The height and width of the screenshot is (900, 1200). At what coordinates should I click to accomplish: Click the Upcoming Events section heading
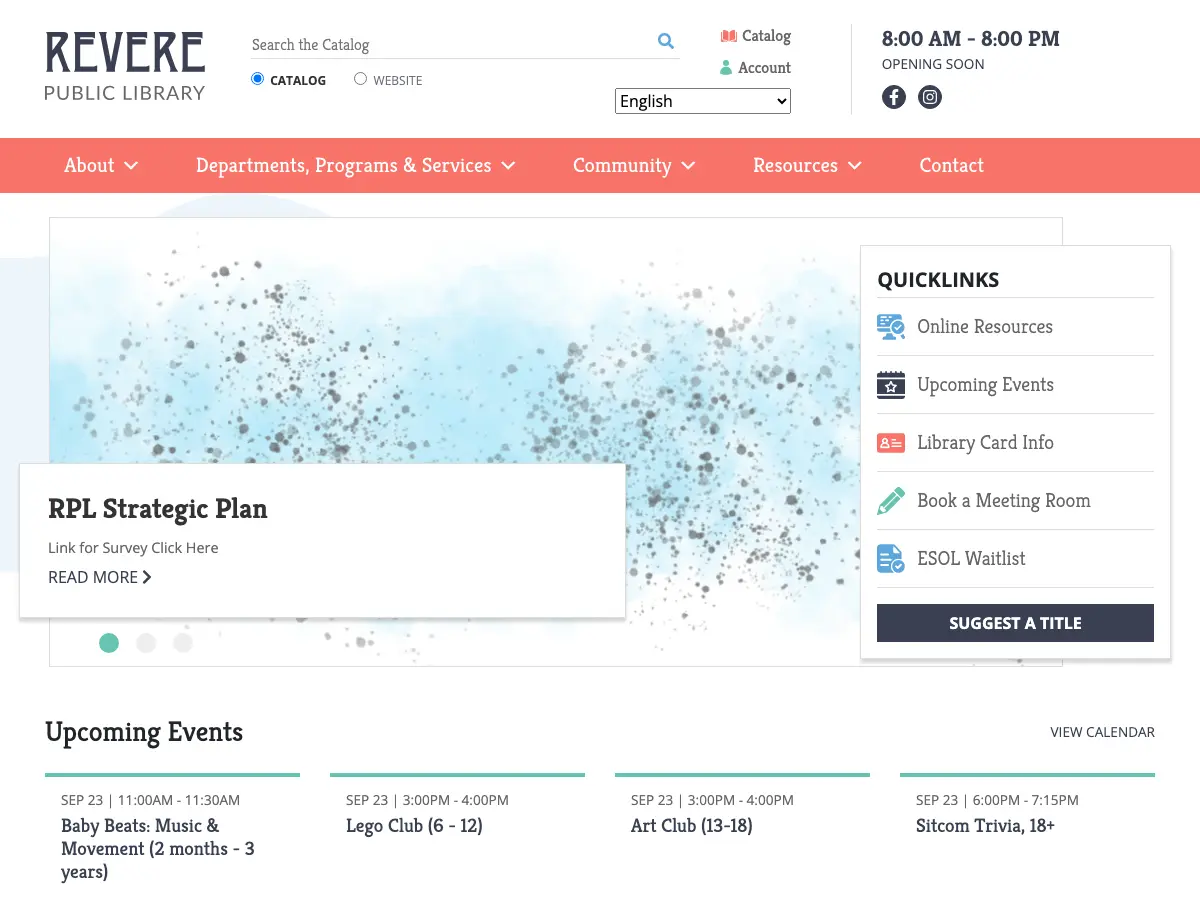point(144,733)
